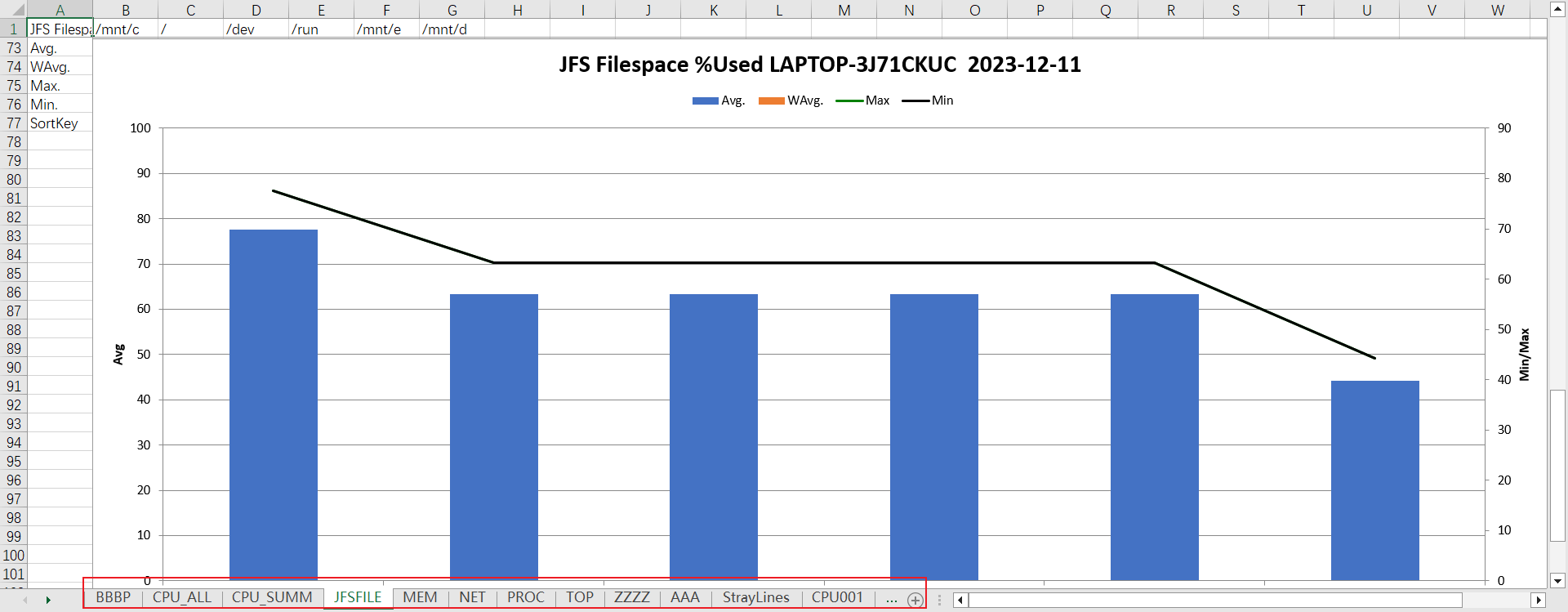Select the shortest last blue bar
This screenshot has width=1568, height=612.
point(1375,480)
